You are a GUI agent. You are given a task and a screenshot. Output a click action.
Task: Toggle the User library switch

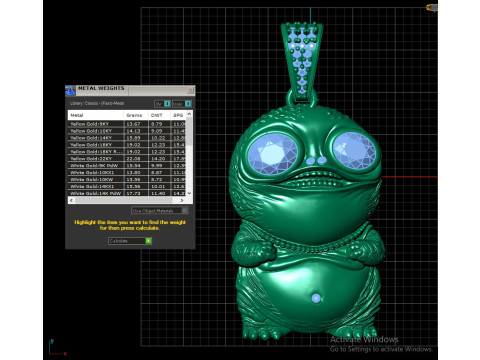(x=182, y=104)
